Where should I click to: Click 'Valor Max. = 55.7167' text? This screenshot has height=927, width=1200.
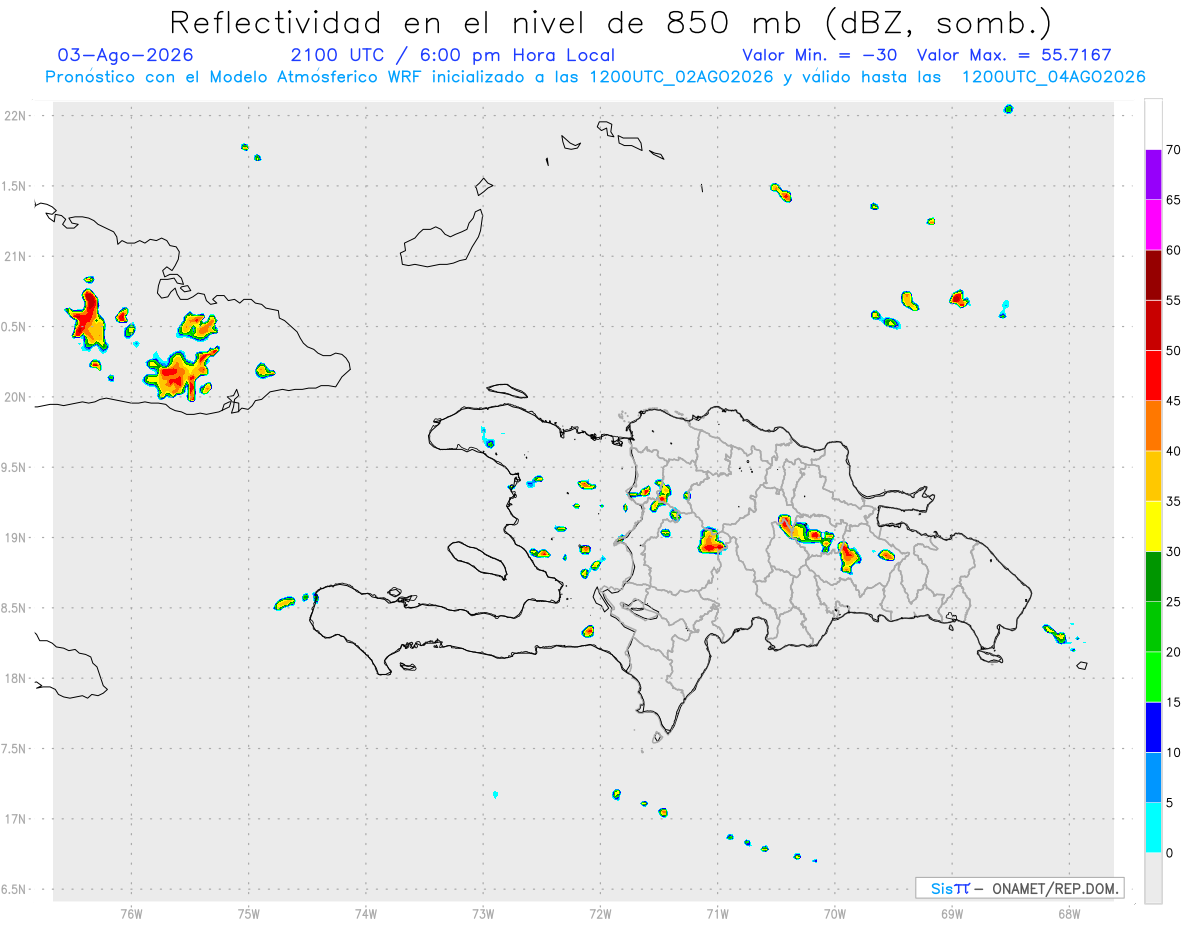tap(1014, 55)
